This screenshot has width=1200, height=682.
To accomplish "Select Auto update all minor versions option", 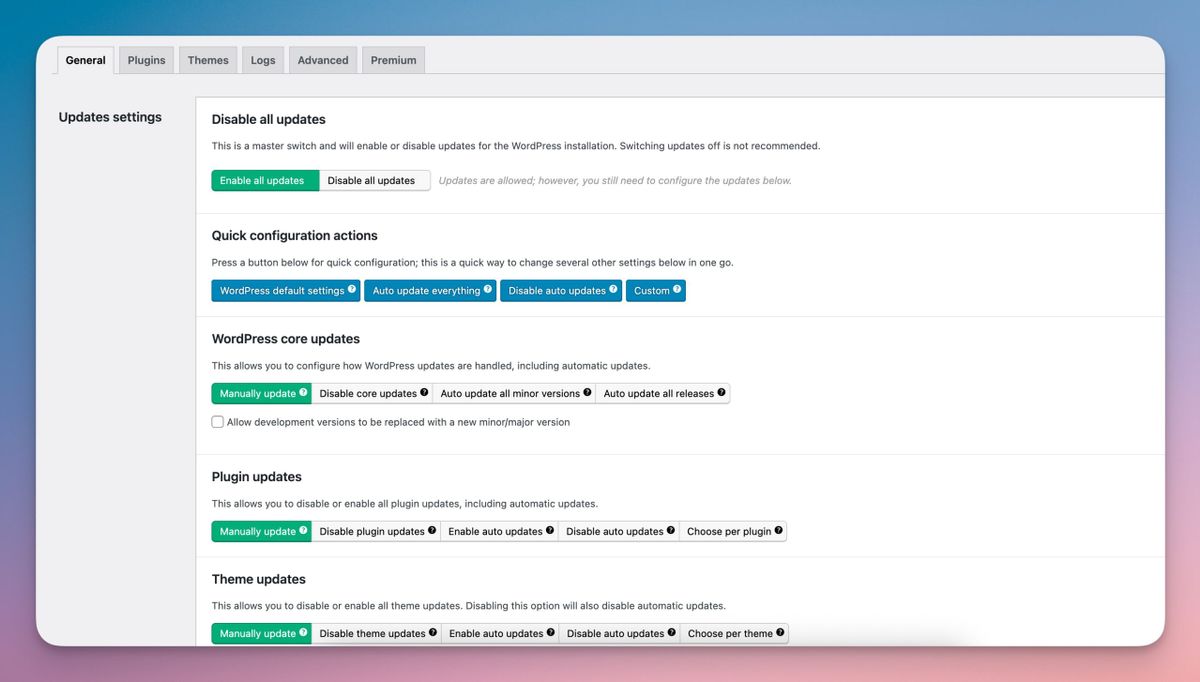I will (x=510, y=394).
